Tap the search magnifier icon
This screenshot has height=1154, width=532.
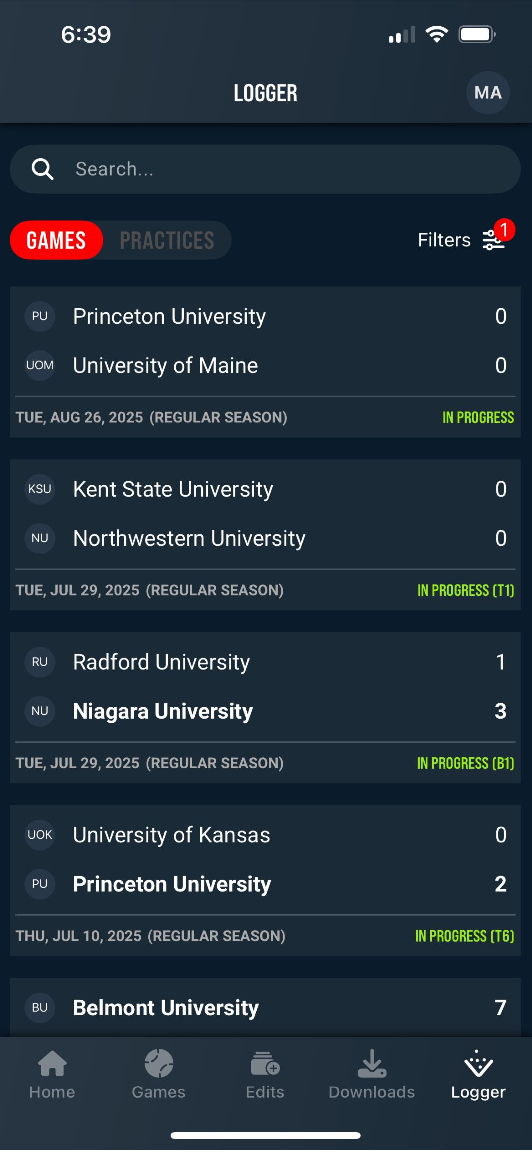(x=43, y=169)
